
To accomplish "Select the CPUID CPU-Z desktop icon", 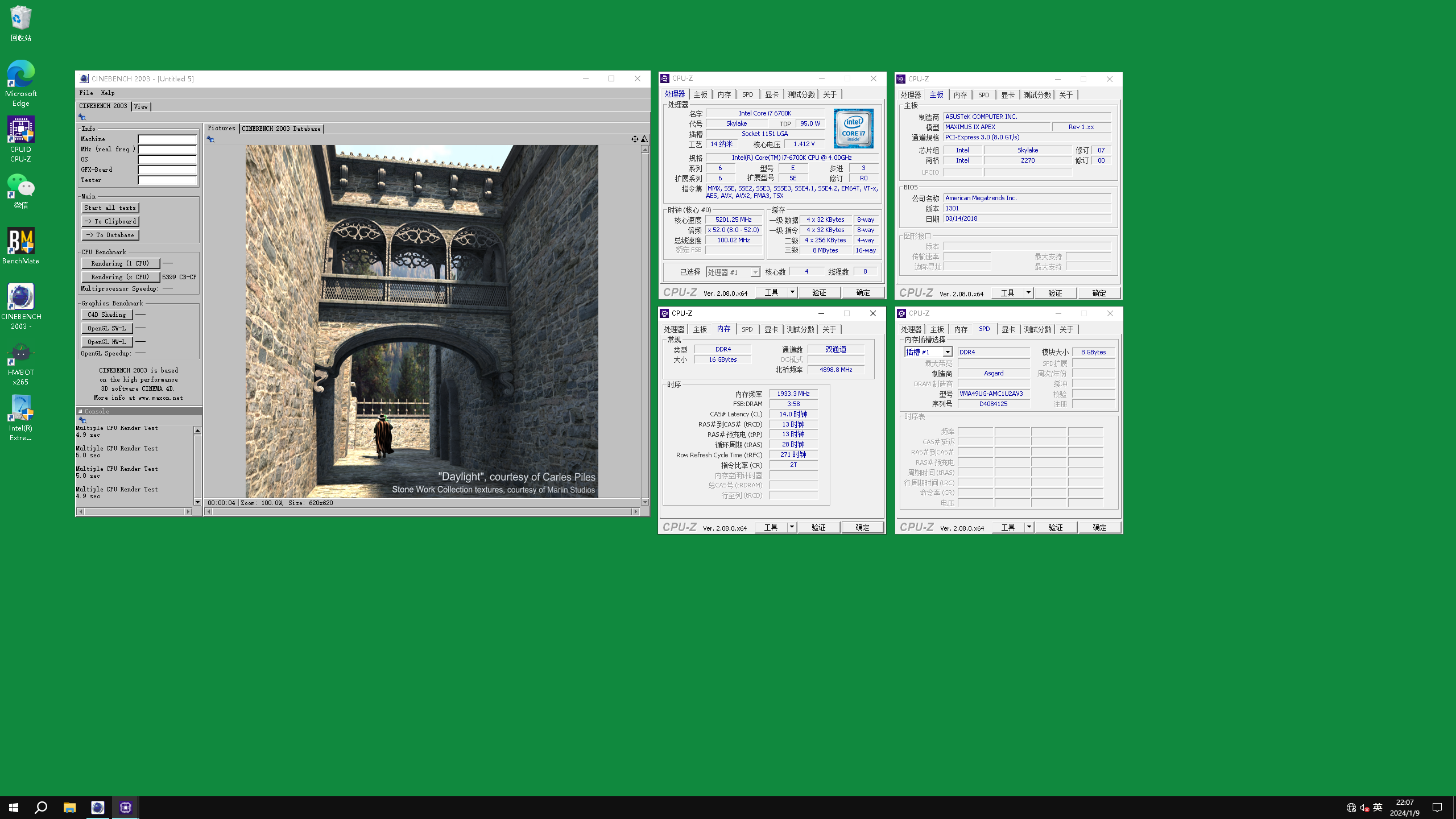I will (x=21, y=139).
